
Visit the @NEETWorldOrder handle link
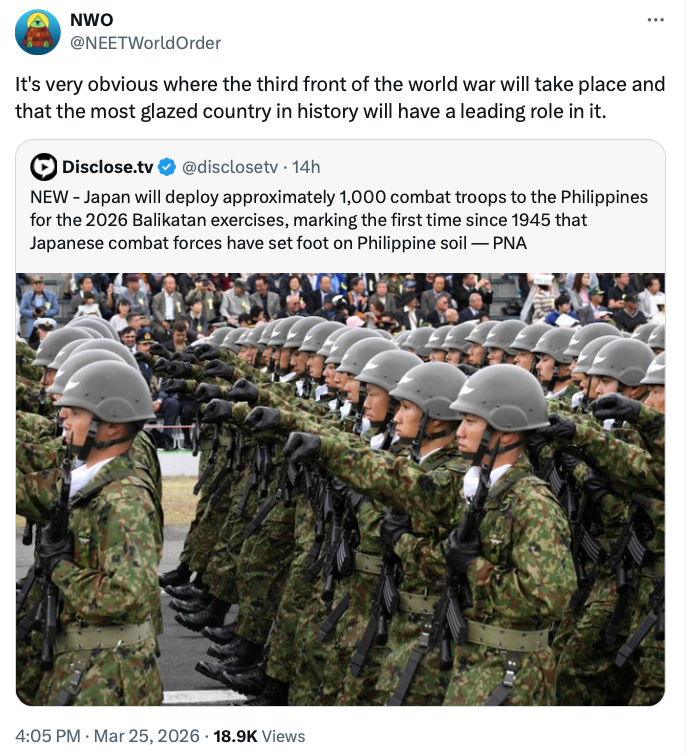pos(146,43)
